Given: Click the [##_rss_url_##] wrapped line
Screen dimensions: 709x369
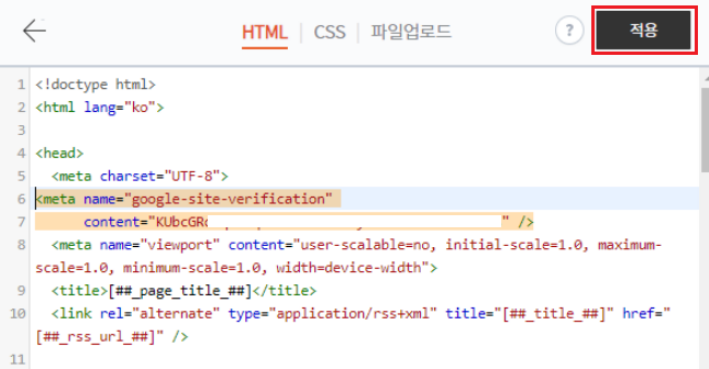Looking at the screenshot, I should [112, 336].
